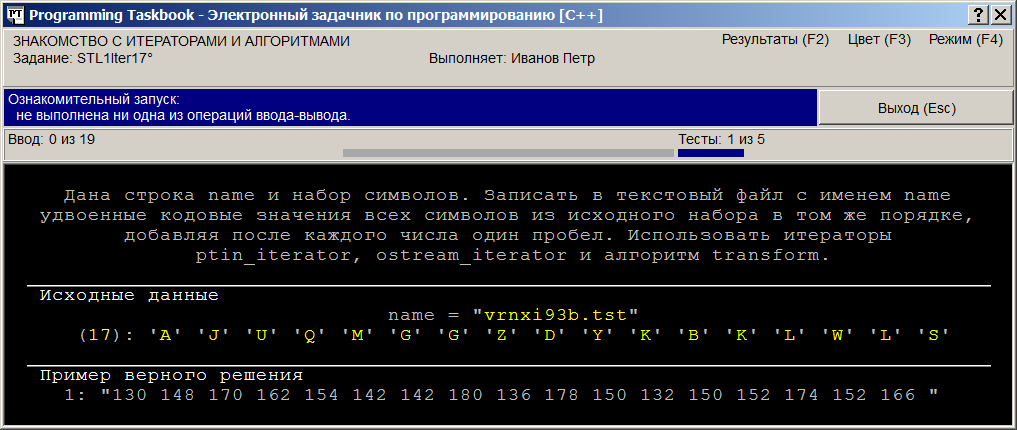Click the Пример верного решения section label
The height and width of the screenshot is (430, 1017).
tap(171, 375)
